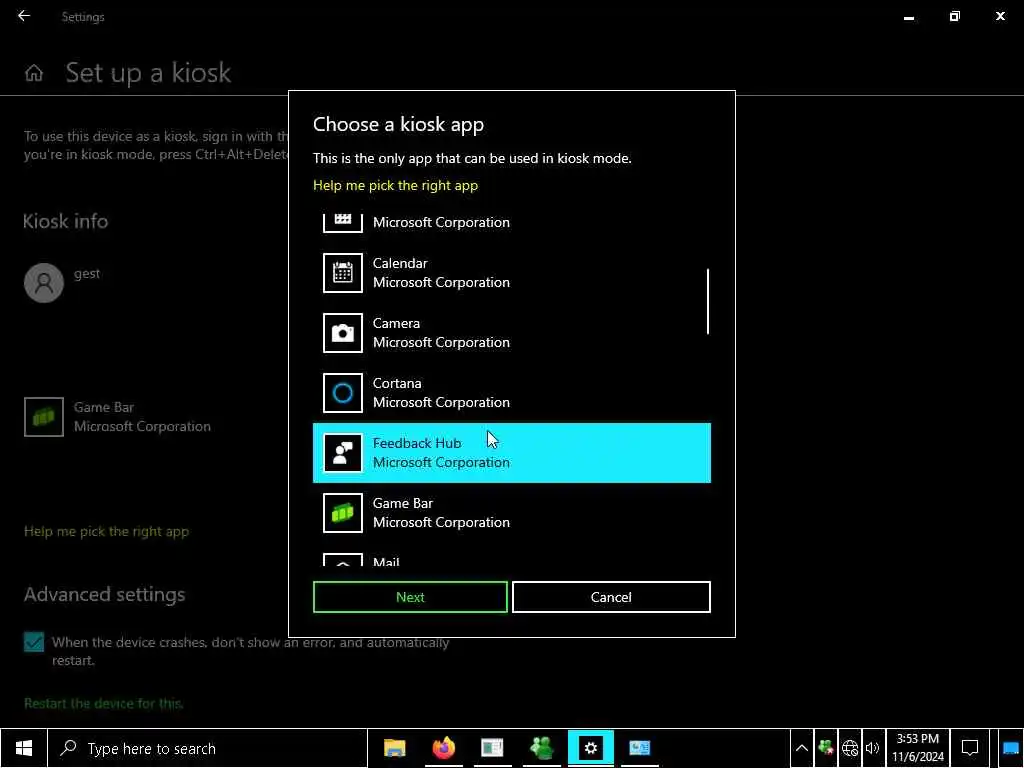Select Cortana as the kiosk app
The width and height of the screenshot is (1024, 768).
pos(511,393)
